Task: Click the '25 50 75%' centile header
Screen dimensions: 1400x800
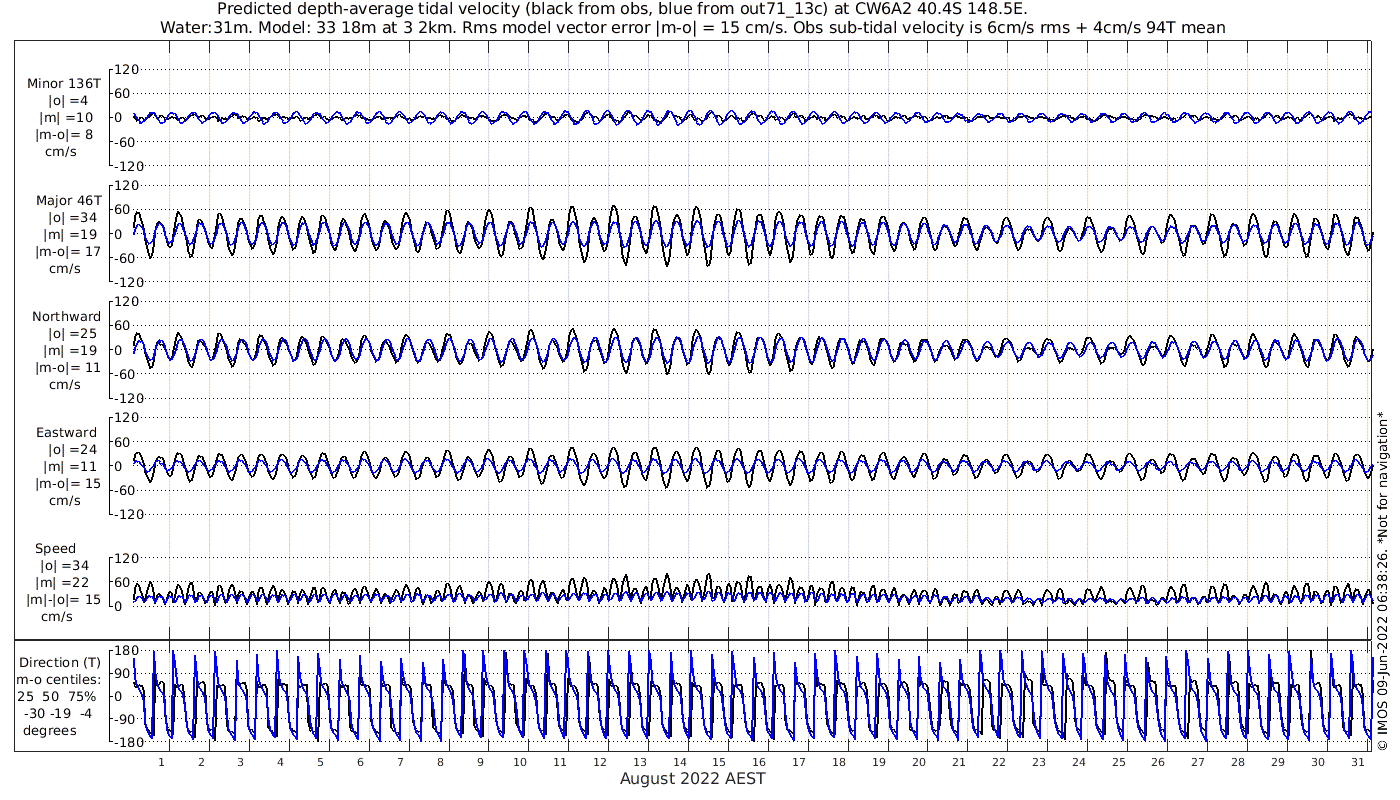Action: (57, 696)
